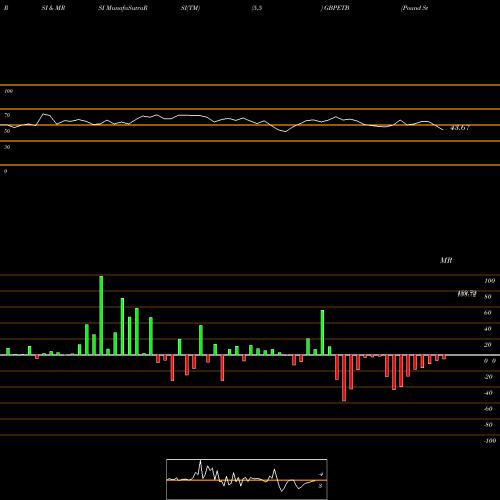Click the MRSI right-axis label -80
This screenshot has height=500, width=500.
(x=488, y=425)
